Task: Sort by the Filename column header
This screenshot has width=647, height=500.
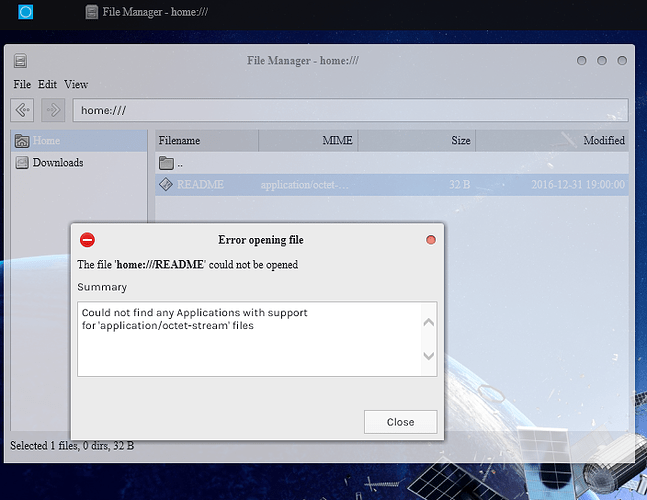Action: tap(207, 141)
